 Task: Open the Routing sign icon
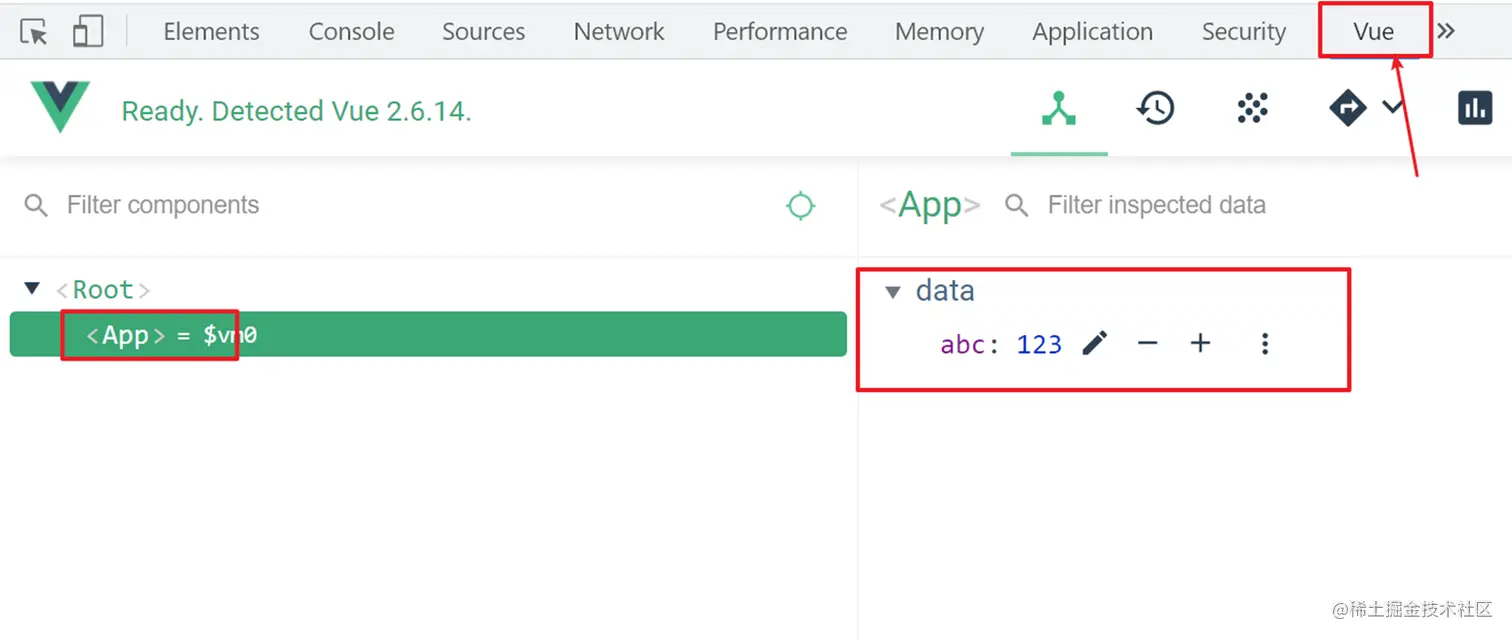1347,108
